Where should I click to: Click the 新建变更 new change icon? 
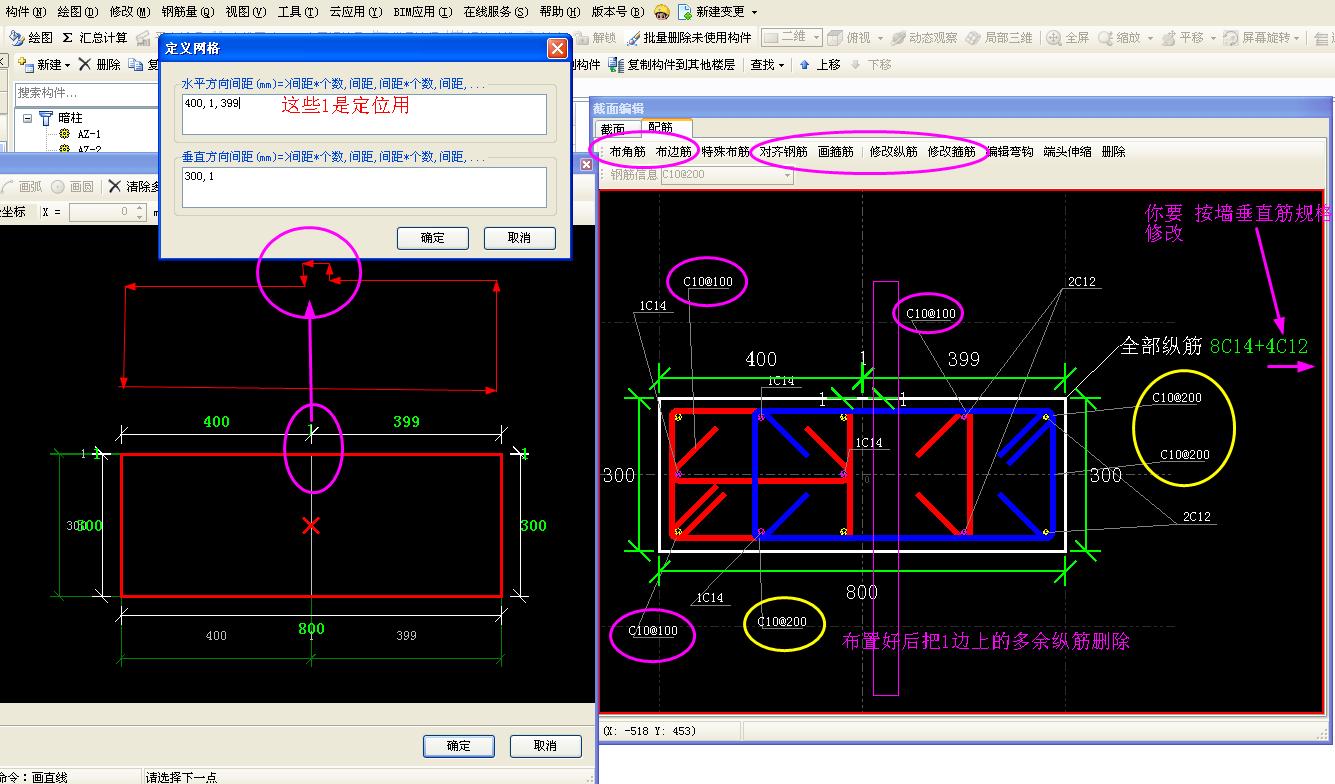click(685, 12)
